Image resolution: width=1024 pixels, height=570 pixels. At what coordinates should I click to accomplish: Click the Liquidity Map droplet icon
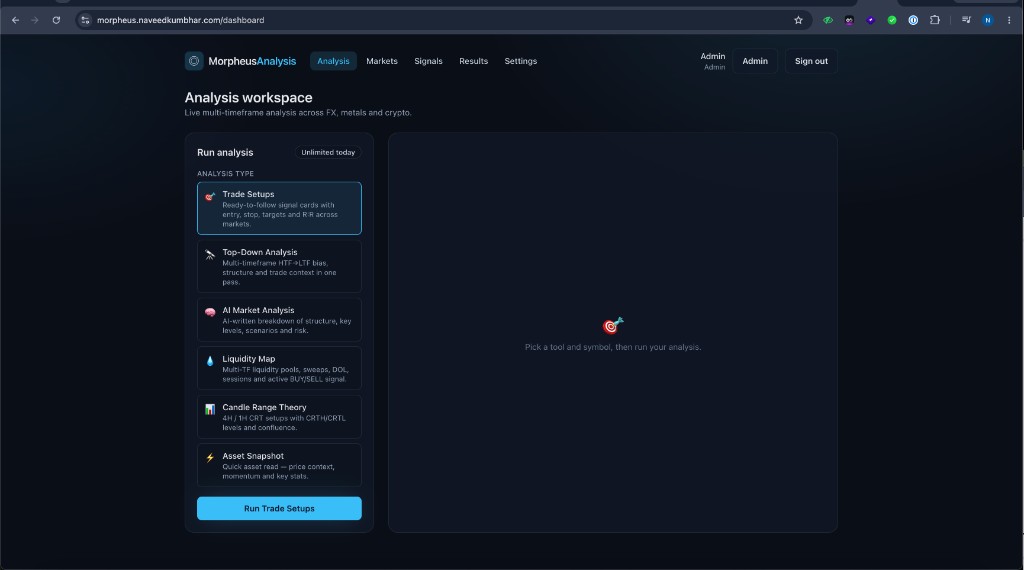[210, 361]
